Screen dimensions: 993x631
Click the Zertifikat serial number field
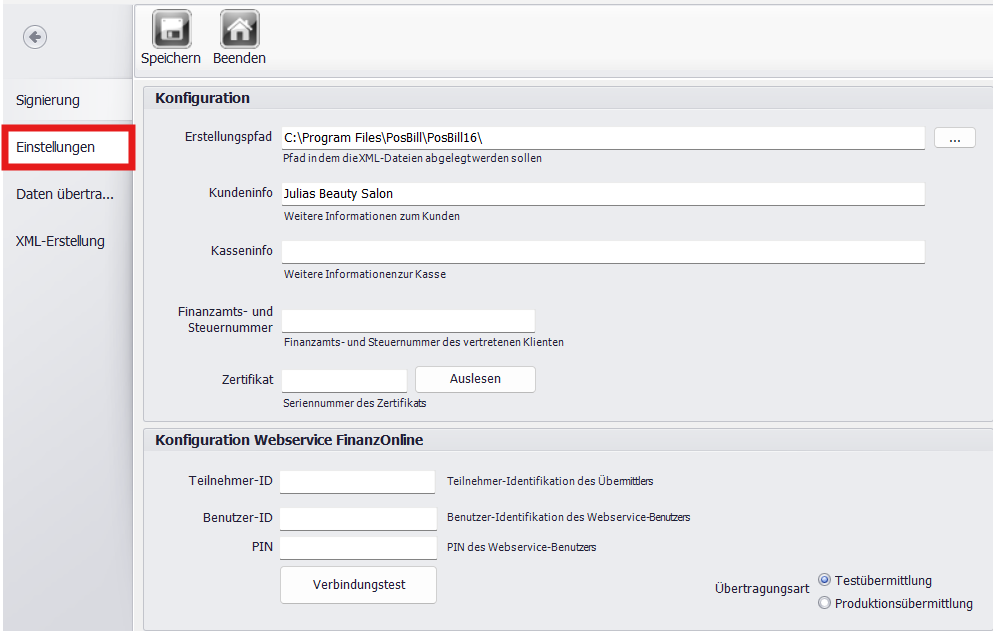(x=344, y=380)
